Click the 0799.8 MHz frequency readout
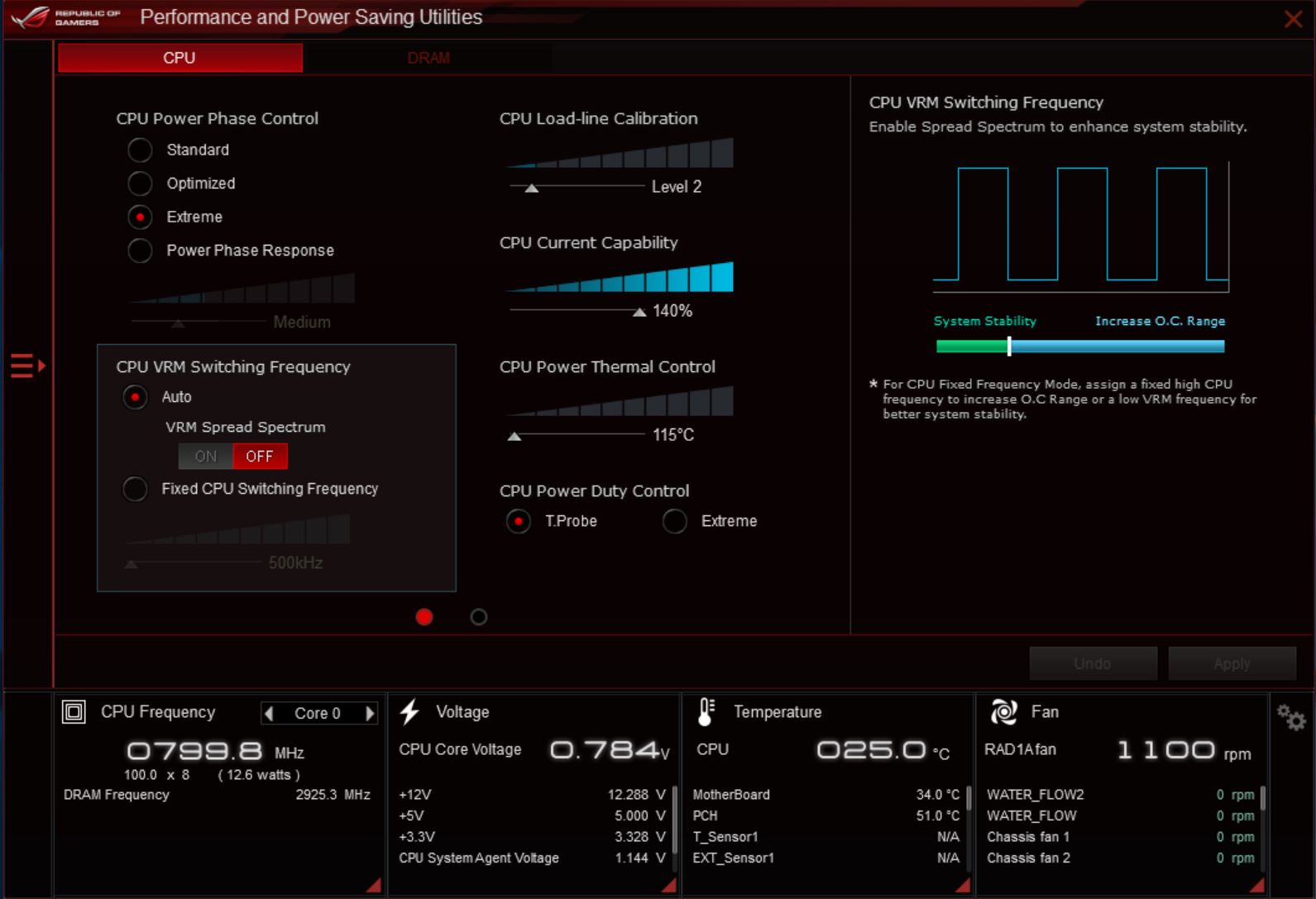1316x899 pixels. pyautogui.click(x=215, y=751)
